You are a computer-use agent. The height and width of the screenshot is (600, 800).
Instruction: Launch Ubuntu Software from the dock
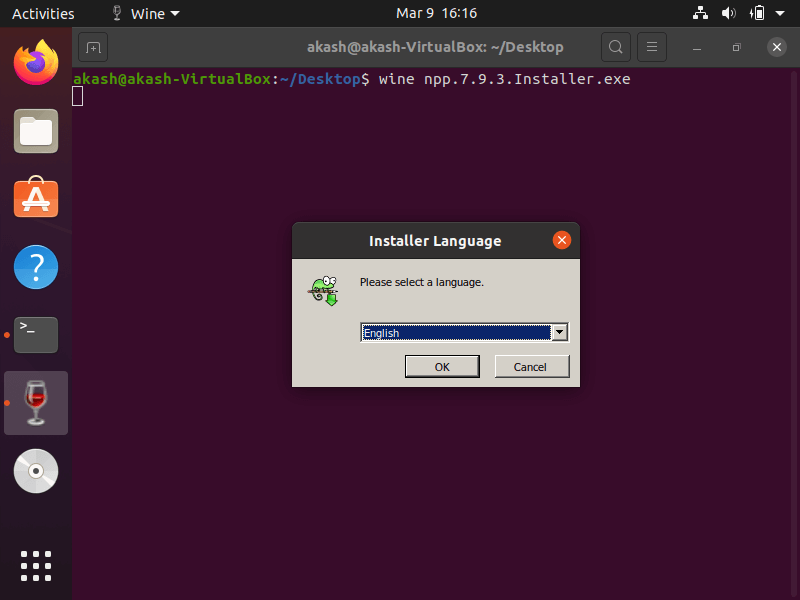35,199
